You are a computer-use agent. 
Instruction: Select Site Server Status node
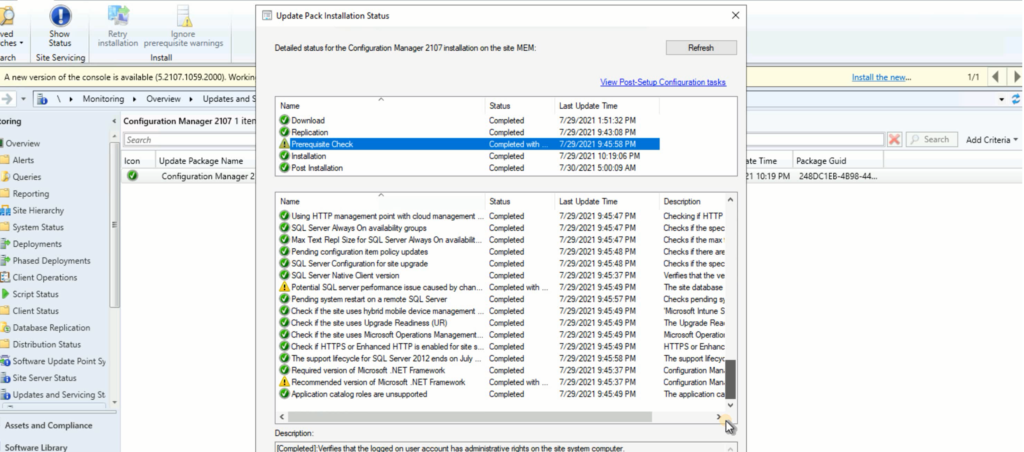(x=44, y=378)
